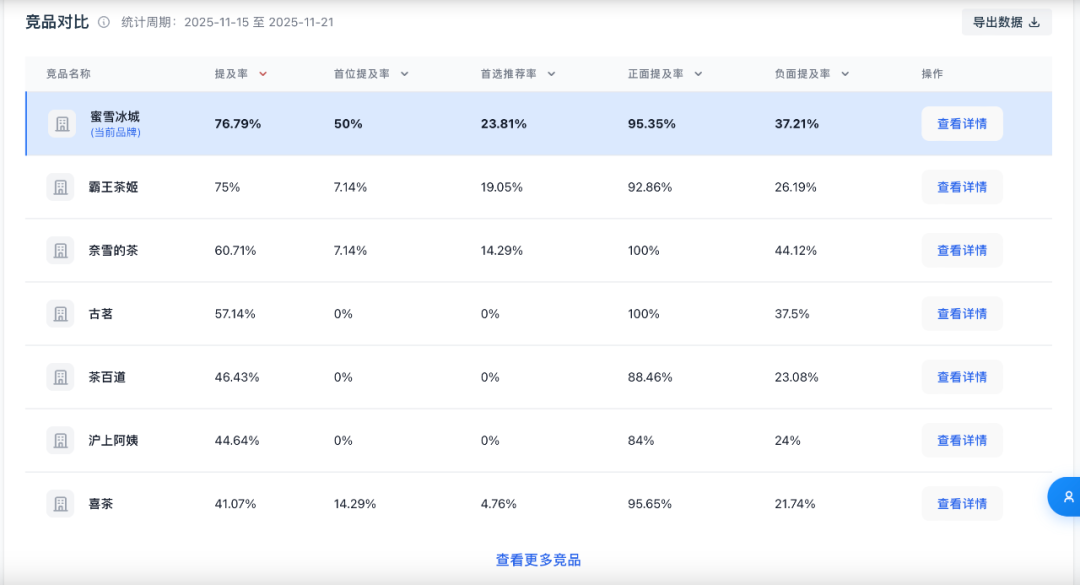
Task: Select the 古茗 brand name
Action: tap(101, 314)
